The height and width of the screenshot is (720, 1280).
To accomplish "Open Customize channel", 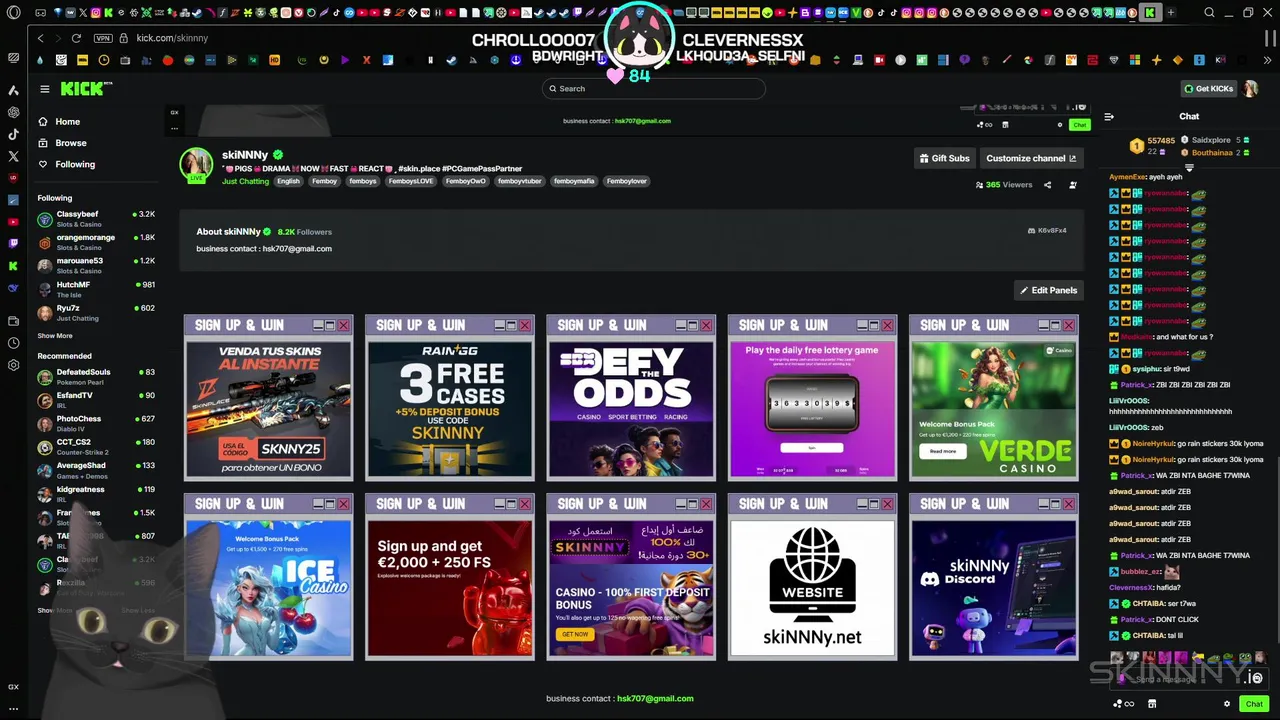I will pyautogui.click(x=1031, y=158).
